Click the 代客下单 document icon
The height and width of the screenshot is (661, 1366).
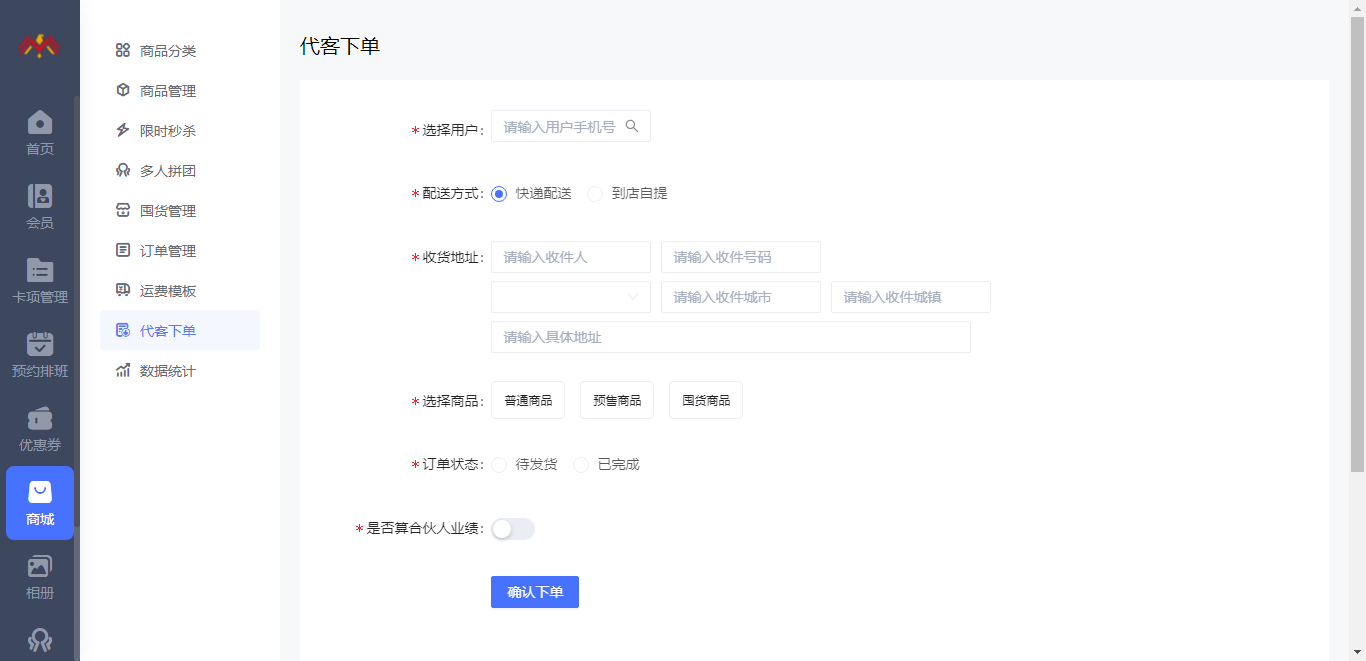(x=123, y=330)
